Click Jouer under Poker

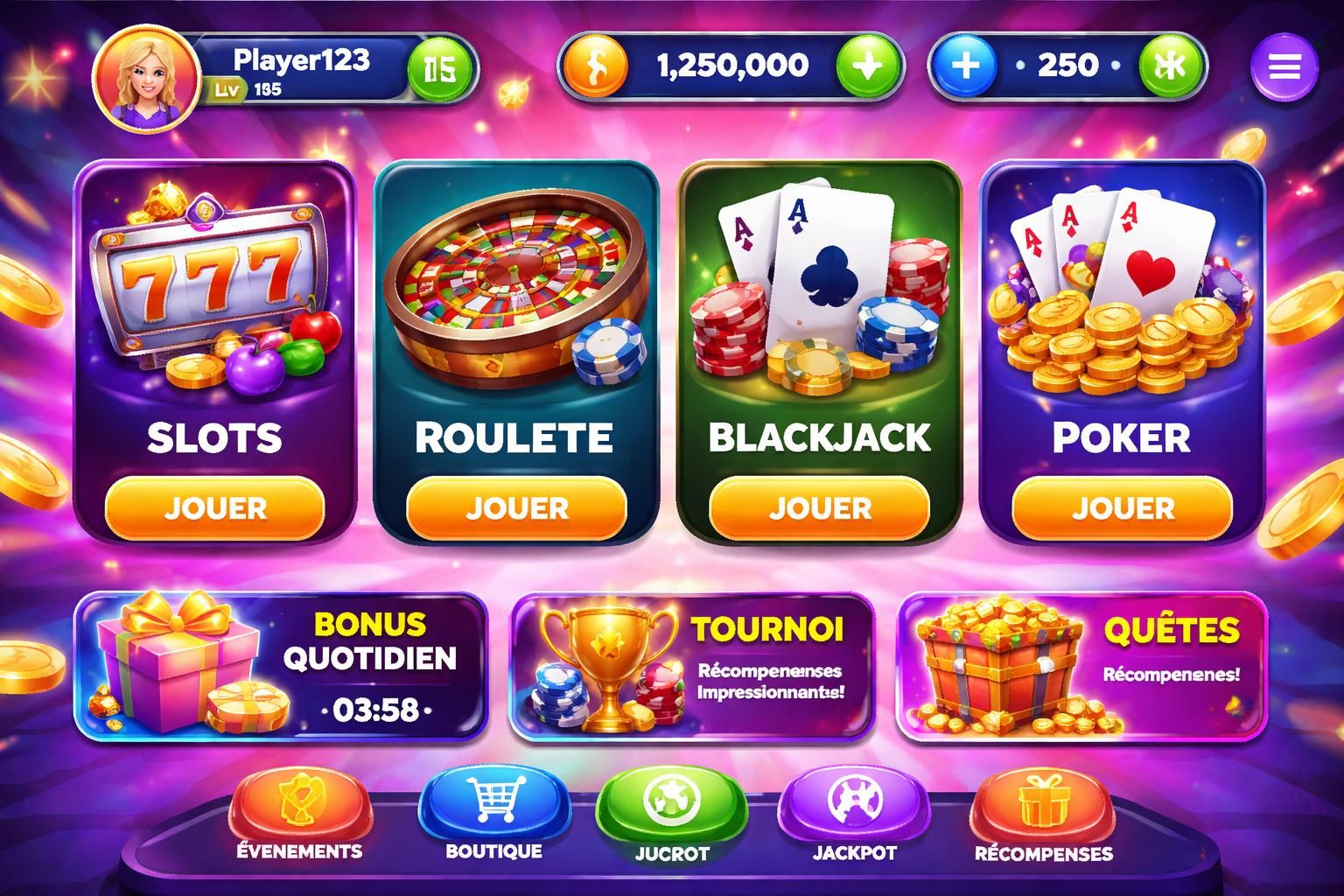[x=1123, y=507]
